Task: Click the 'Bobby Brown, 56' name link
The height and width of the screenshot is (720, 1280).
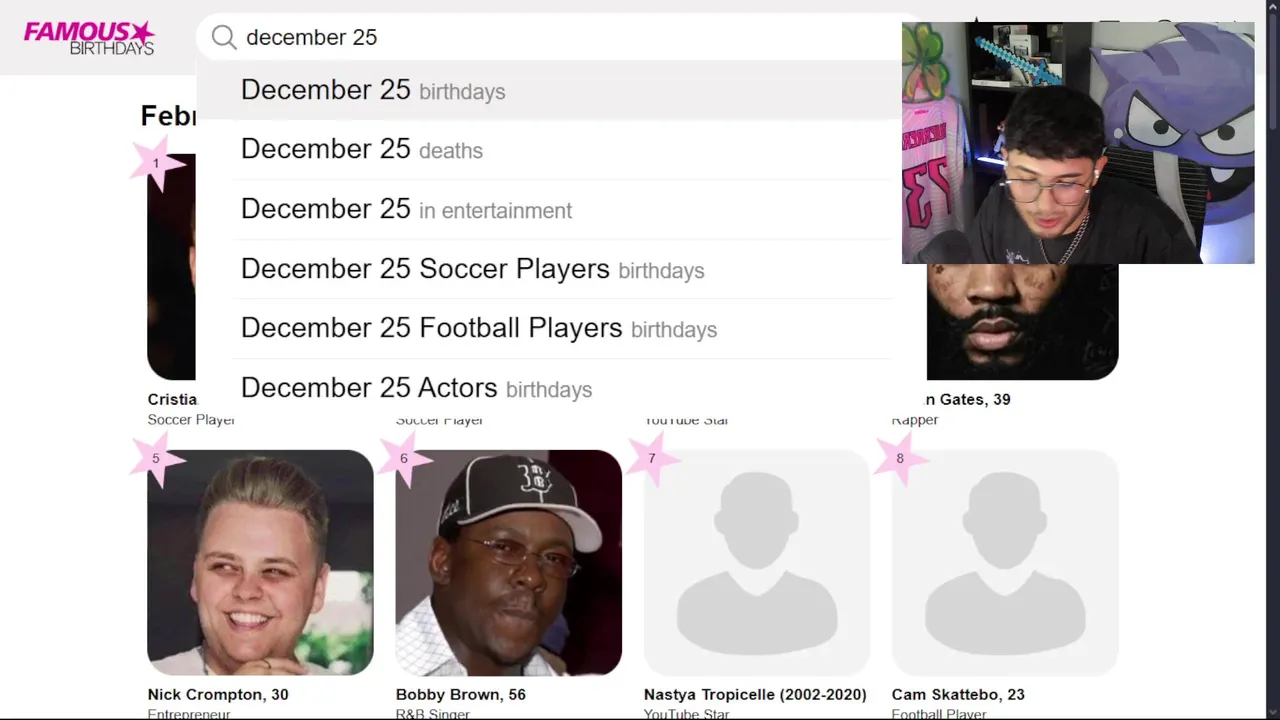Action: [460, 694]
